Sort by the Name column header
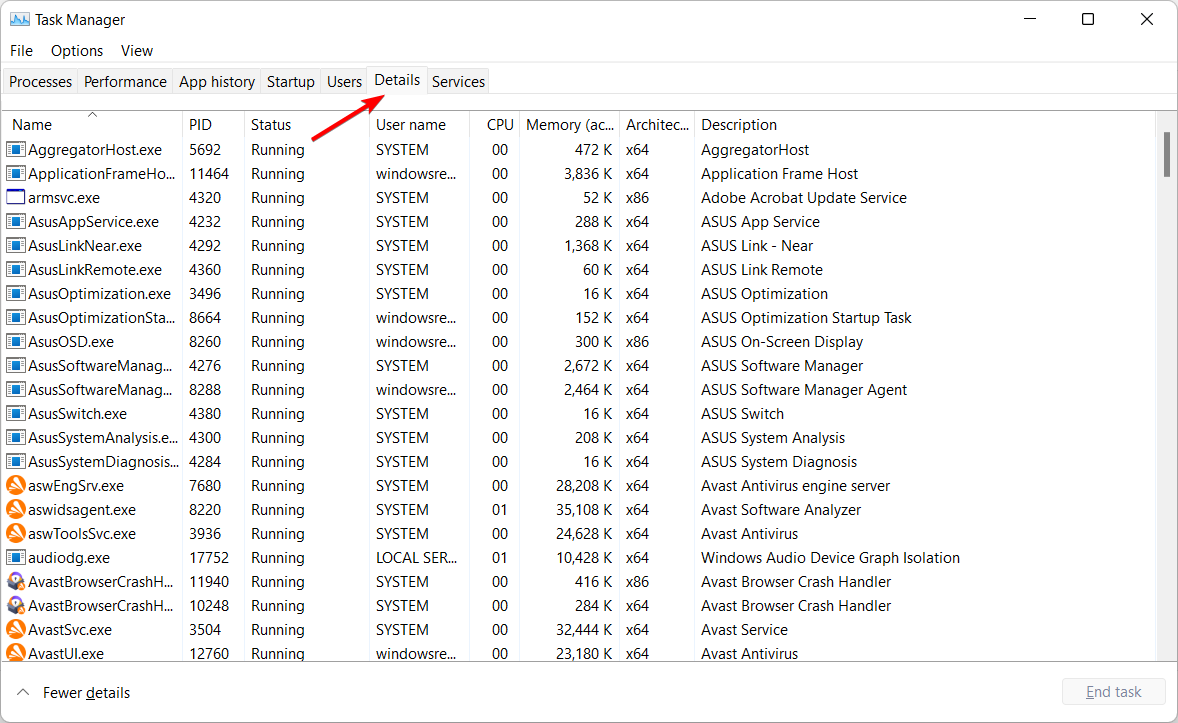Viewport: 1178px width, 723px height. point(93,124)
